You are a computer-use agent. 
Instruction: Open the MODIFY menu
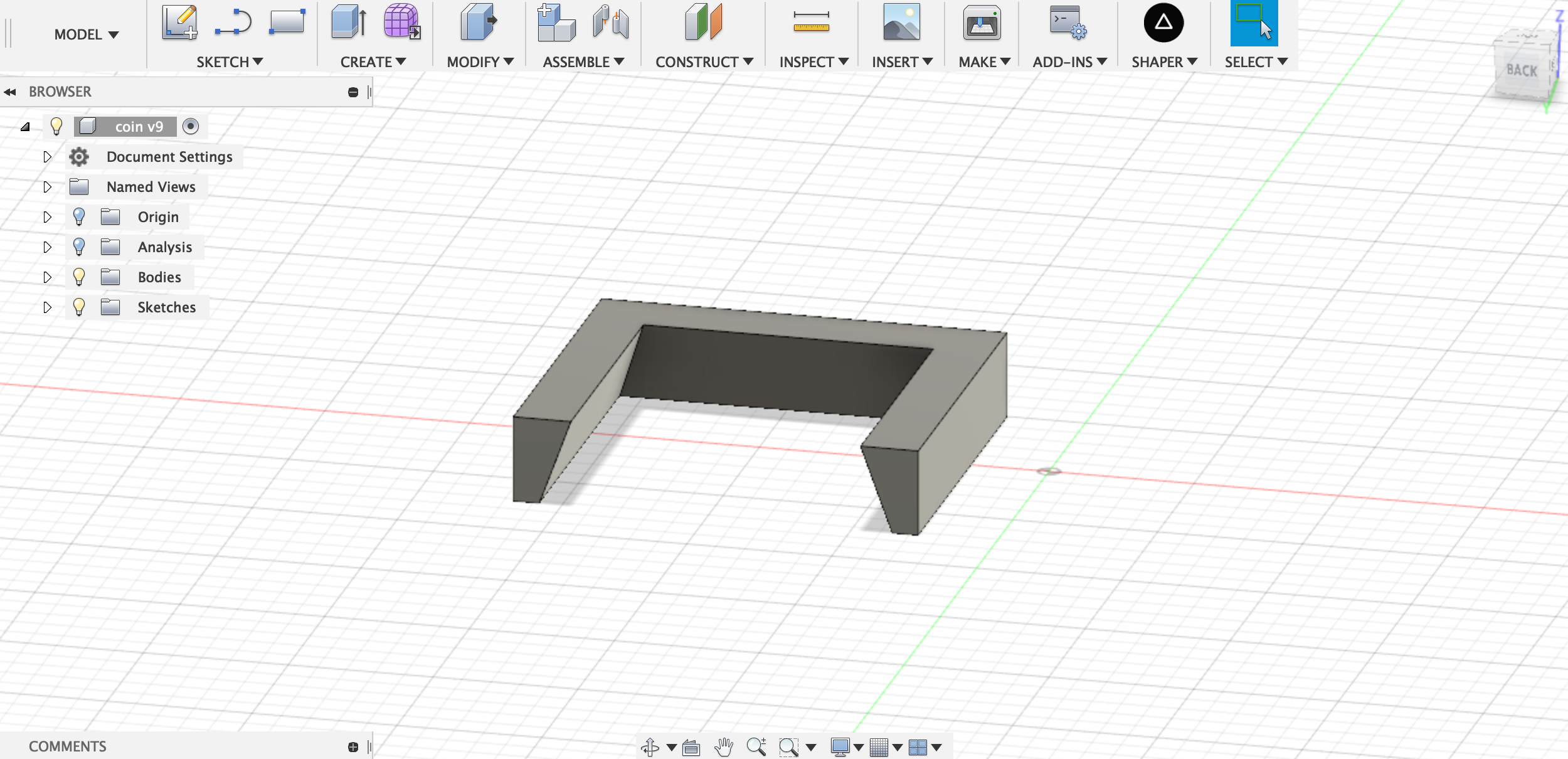pyautogui.click(x=480, y=62)
